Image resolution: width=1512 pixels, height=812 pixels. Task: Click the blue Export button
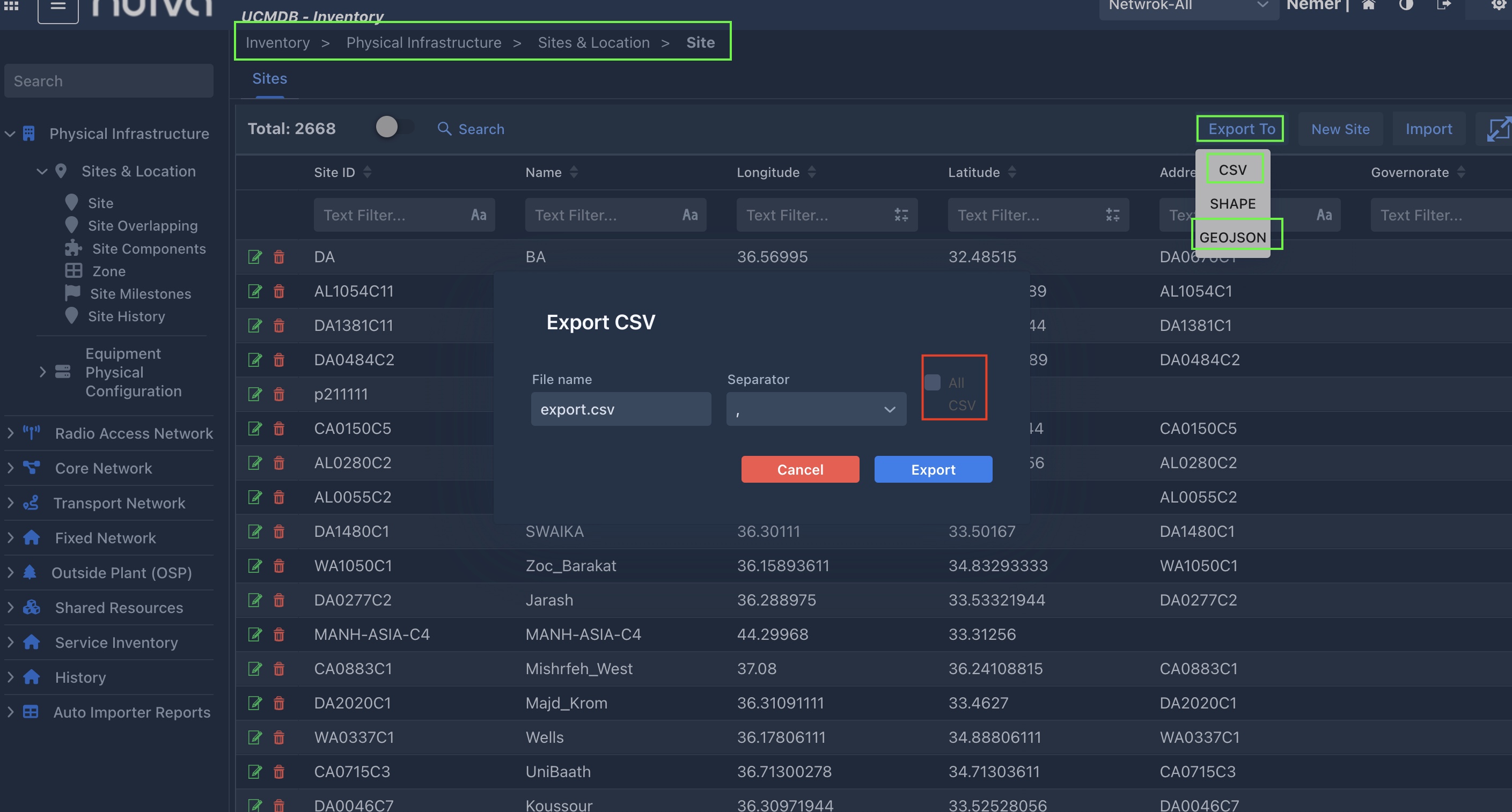[x=933, y=469]
